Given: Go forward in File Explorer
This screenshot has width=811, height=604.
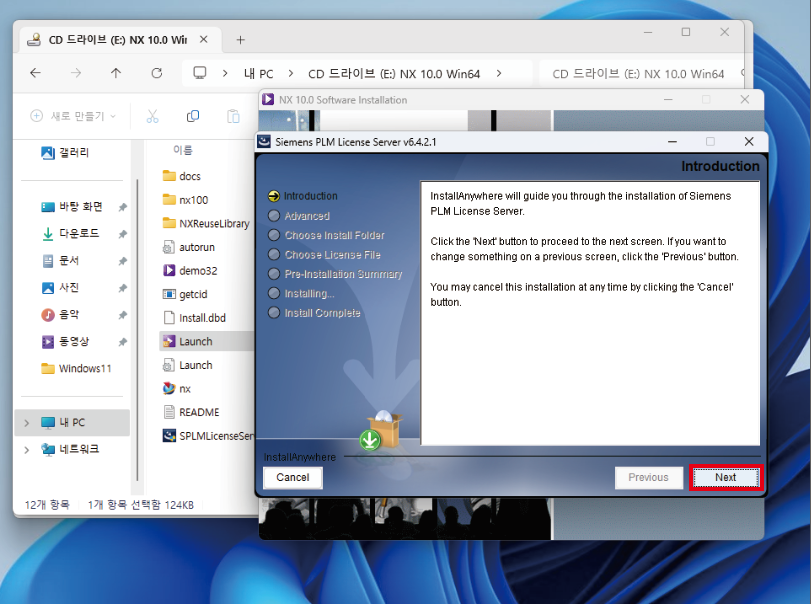Looking at the screenshot, I should click(x=76, y=73).
